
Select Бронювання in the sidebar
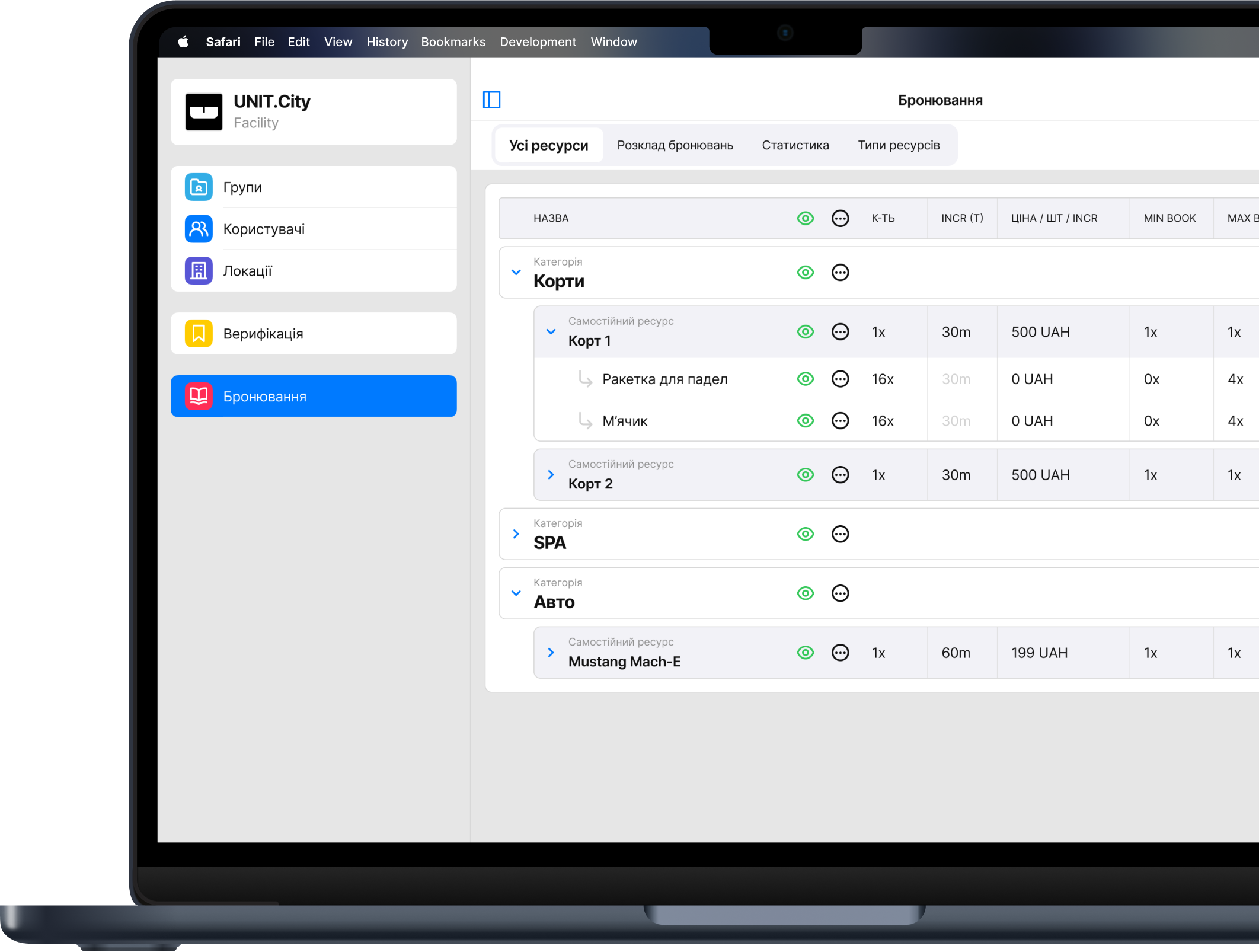tap(314, 397)
